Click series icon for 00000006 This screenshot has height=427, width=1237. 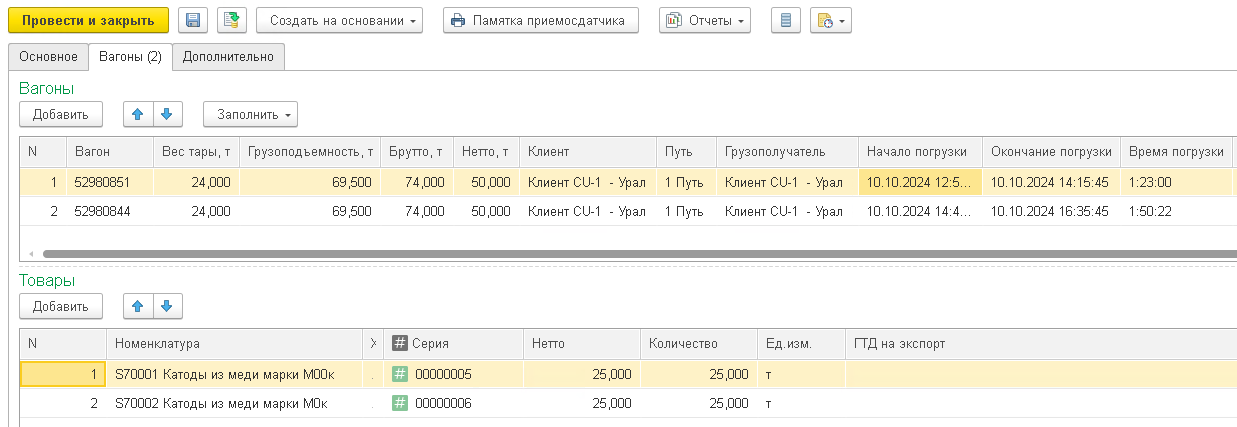[400, 404]
